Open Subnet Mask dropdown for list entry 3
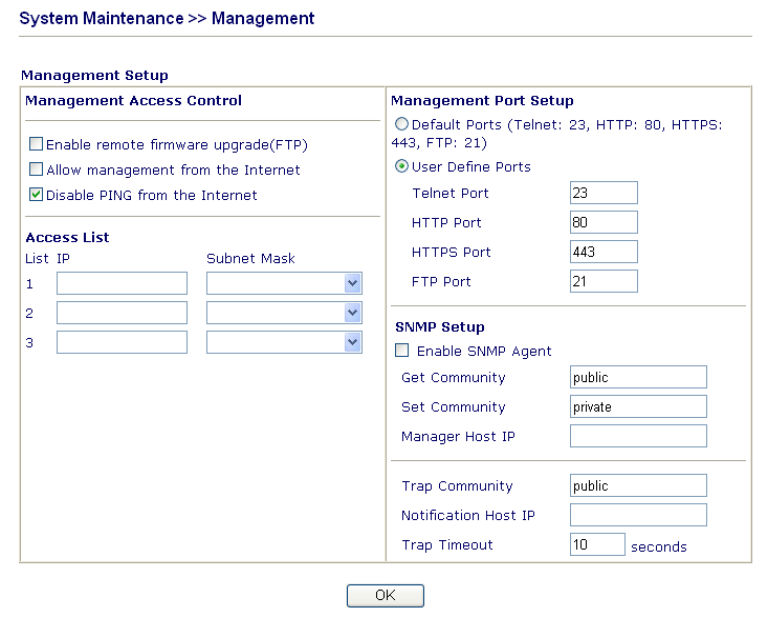767x617 pixels. pos(284,342)
